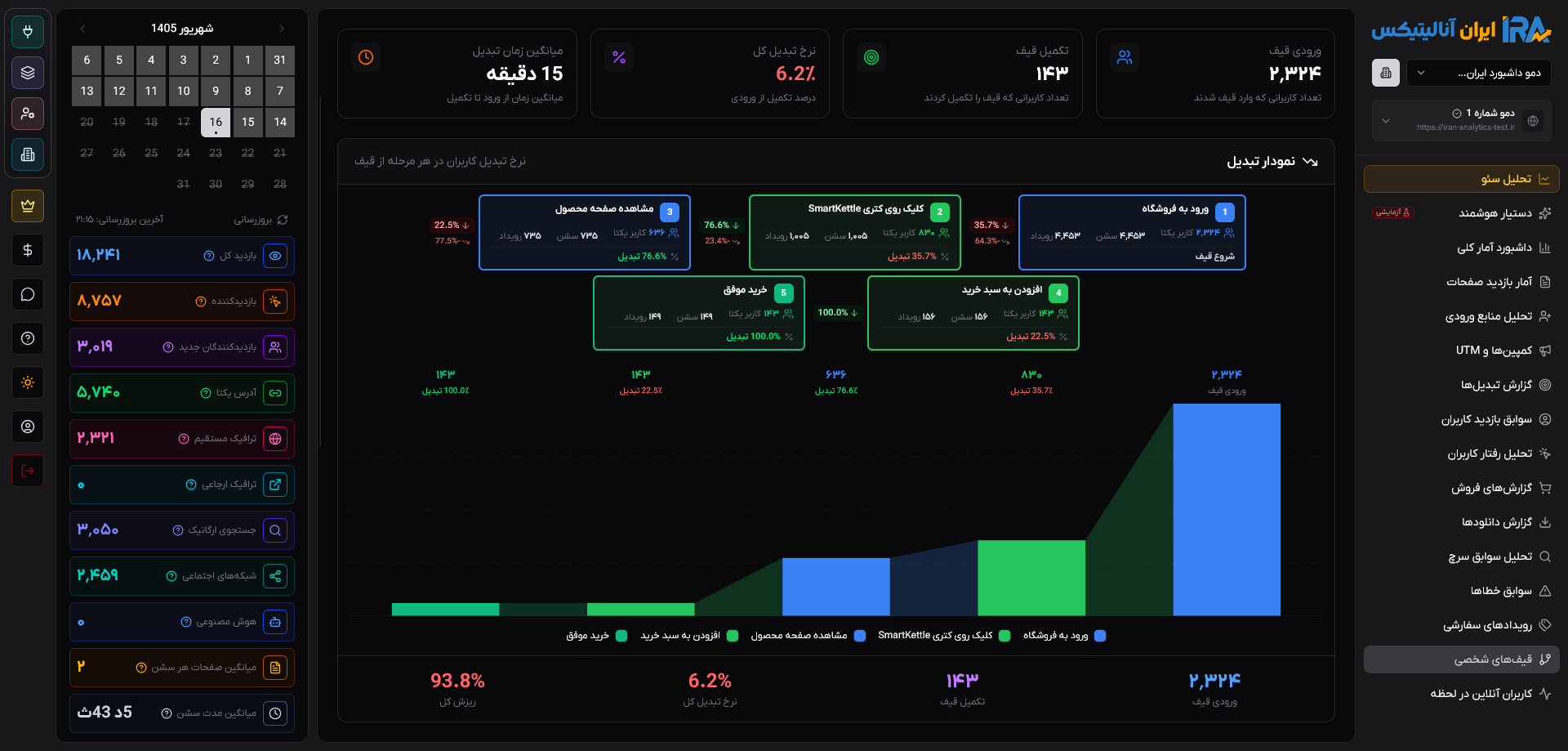Open دستیار هوشمند menu item

pos(1462,213)
